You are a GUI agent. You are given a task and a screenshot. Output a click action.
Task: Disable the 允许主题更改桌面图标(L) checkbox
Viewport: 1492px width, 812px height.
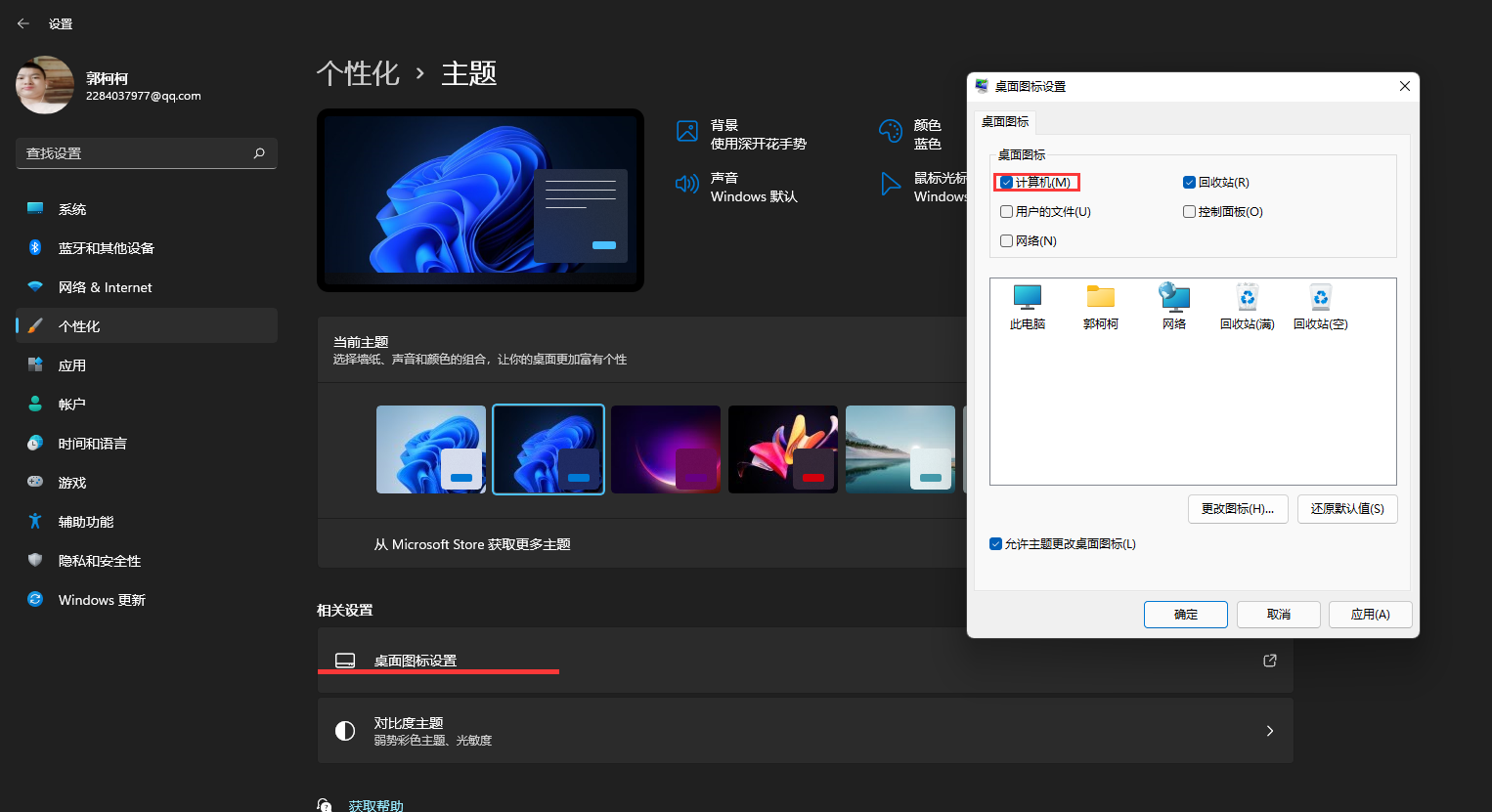[x=996, y=543]
